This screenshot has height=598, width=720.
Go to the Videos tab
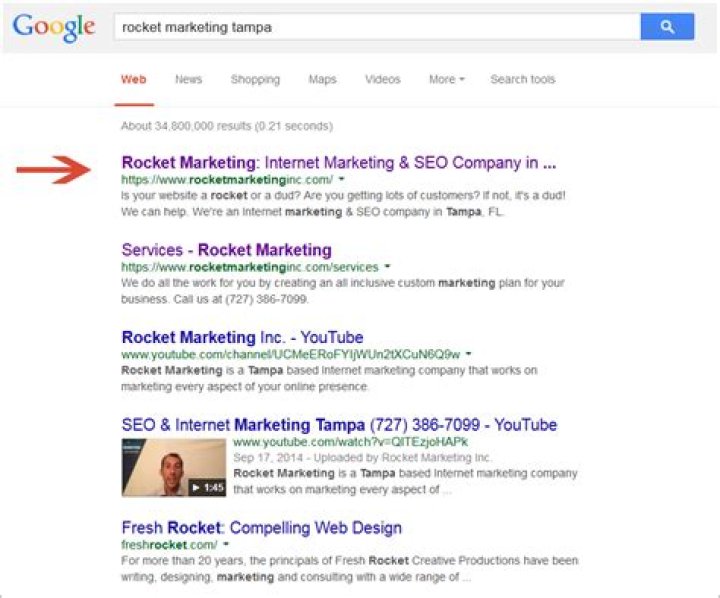pyautogui.click(x=382, y=80)
